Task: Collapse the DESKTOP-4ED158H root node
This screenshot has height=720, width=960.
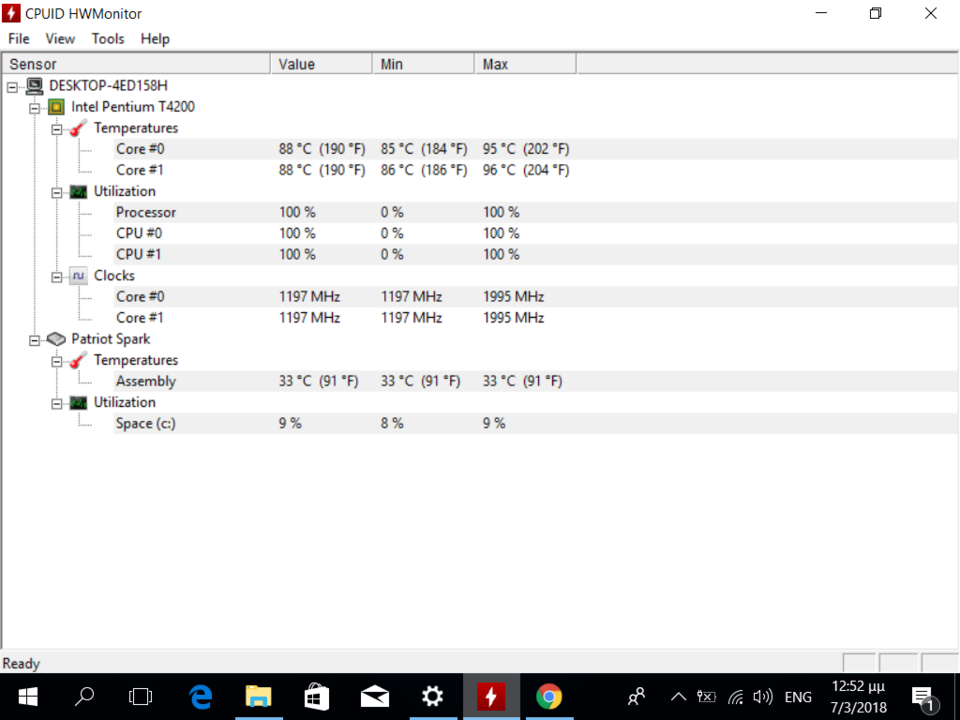Action: tap(12, 88)
